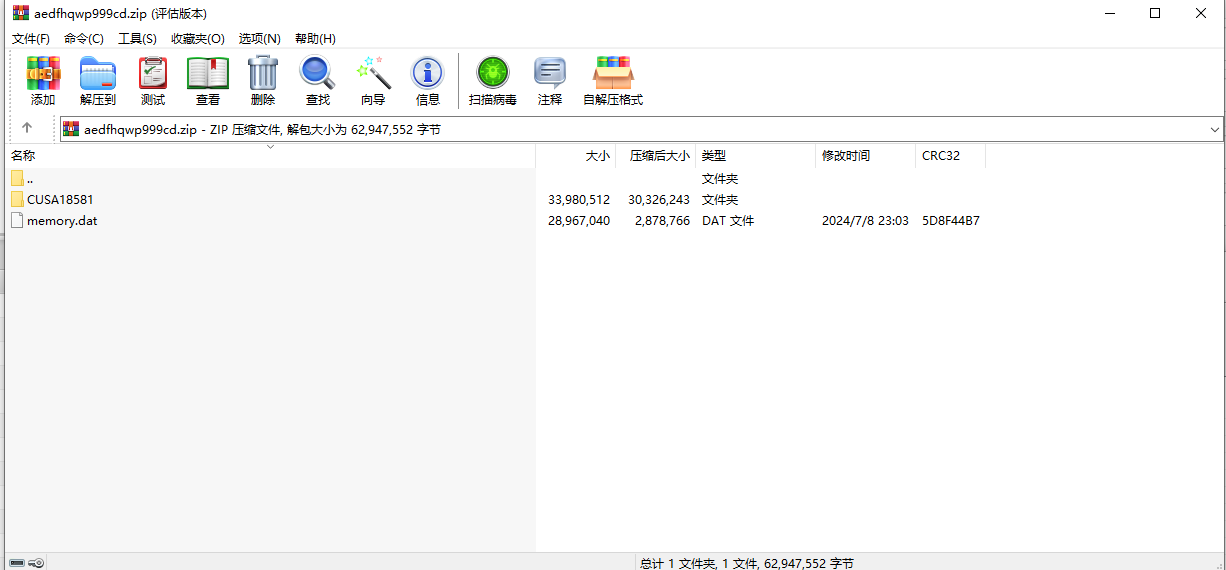The width and height of the screenshot is (1226, 570).
Task: Click the 查找 (Find) magnifier icon
Action: pyautogui.click(x=318, y=73)
